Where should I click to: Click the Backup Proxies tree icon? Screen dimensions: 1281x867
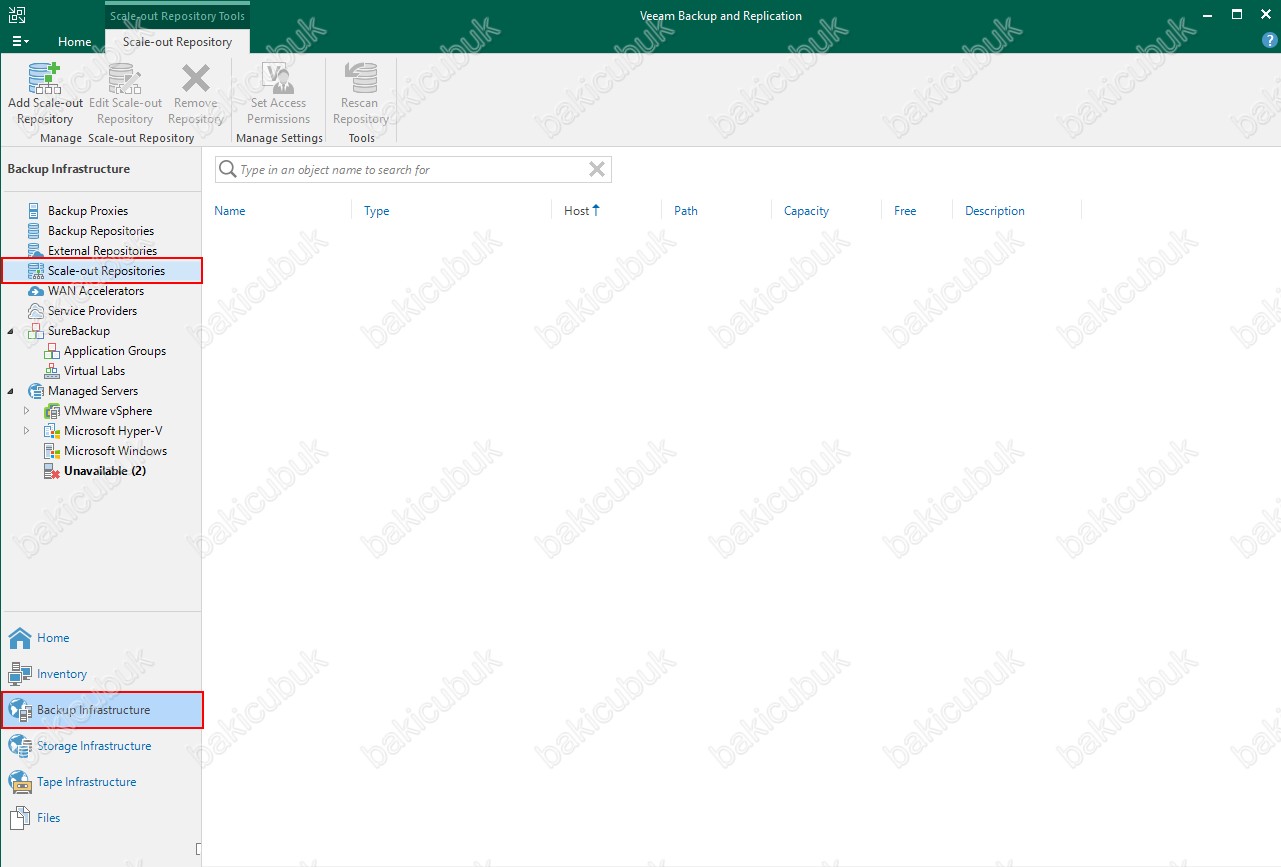click(x=35, y=211)
